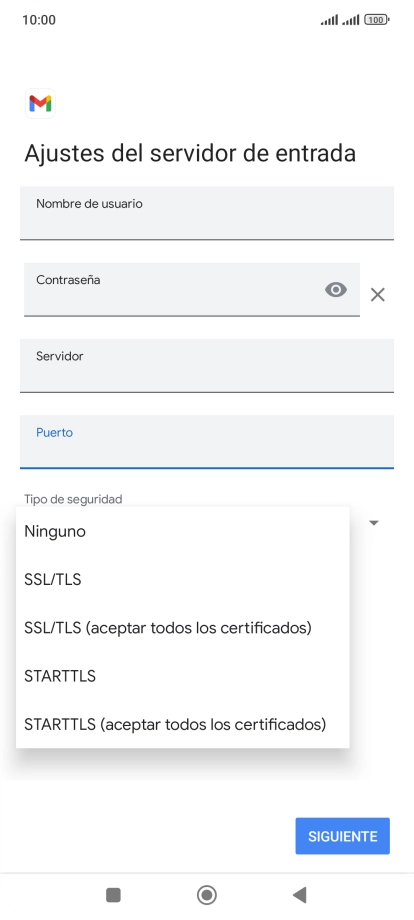Tap the battery indicator in status bar
This screenshot has height=920, width=414.
click(377, 20)
